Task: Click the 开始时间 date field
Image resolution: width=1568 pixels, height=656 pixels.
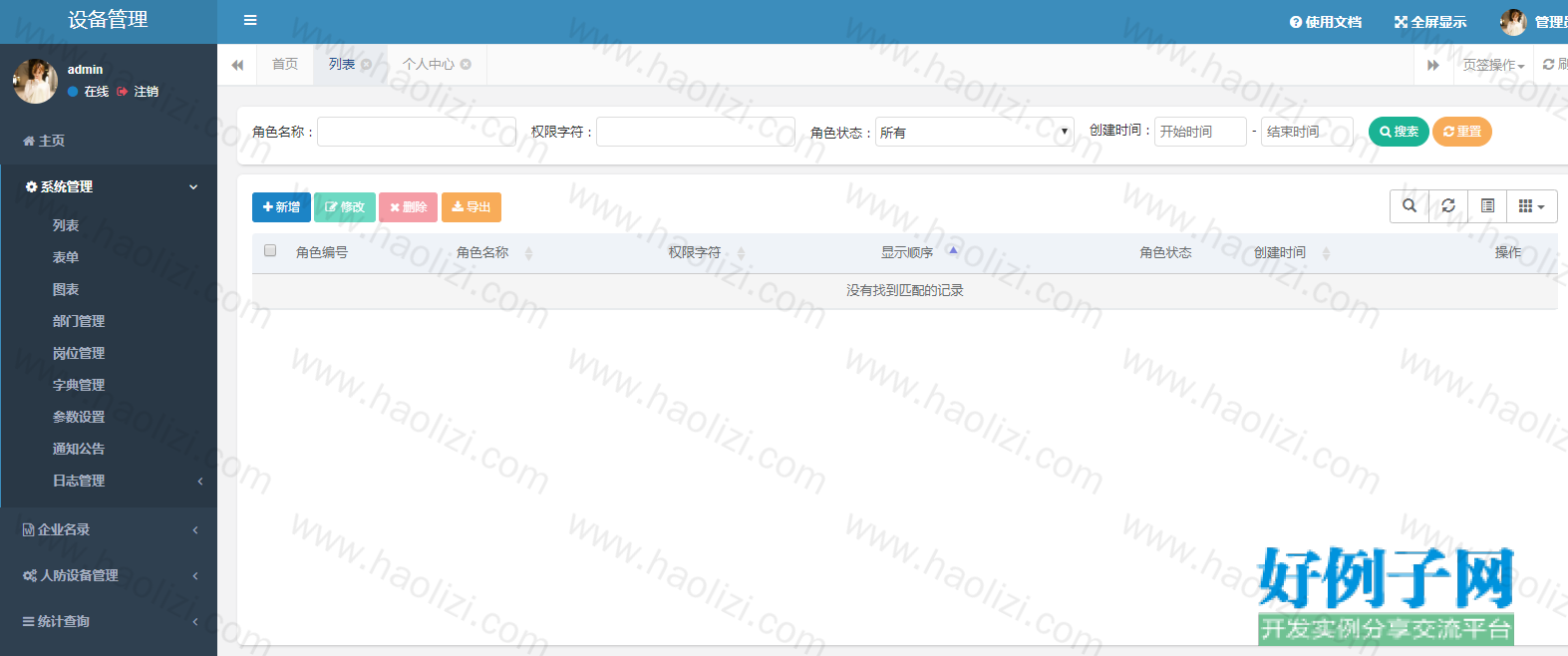Action: coord(1200,132)
